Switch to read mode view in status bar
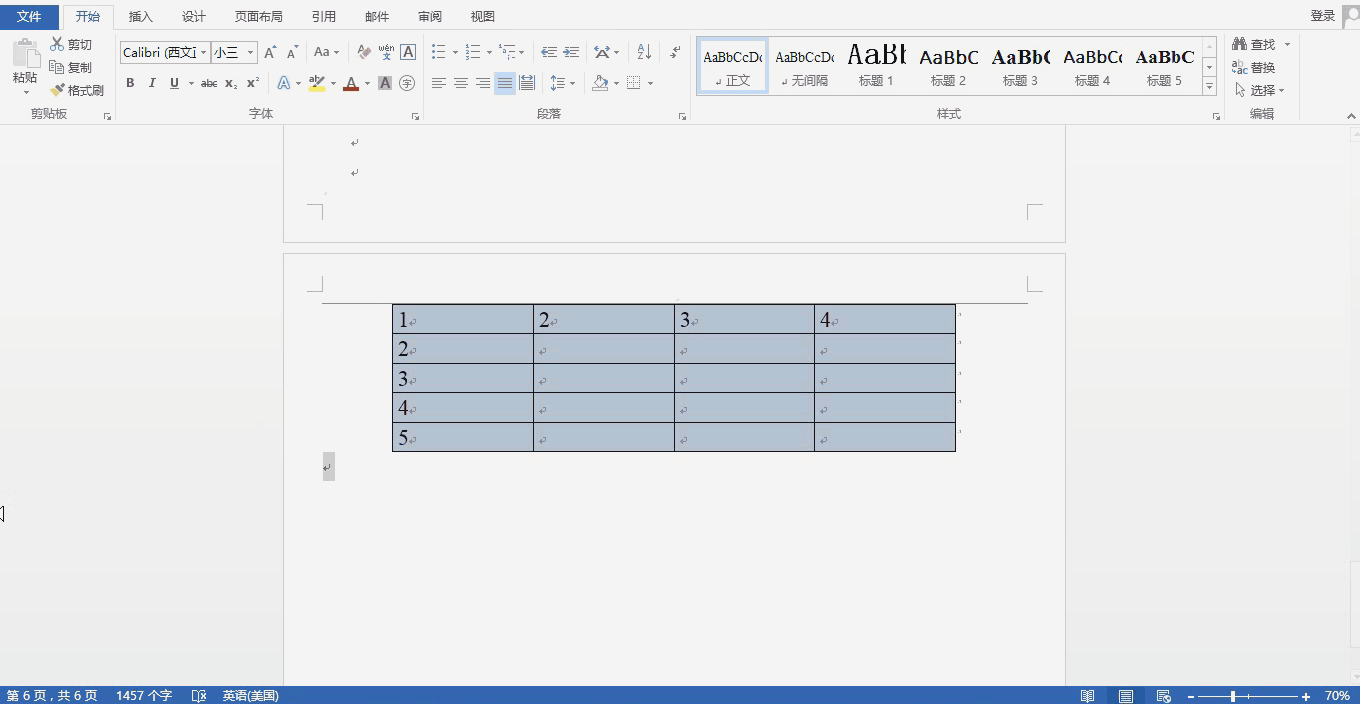Screen dimensions: 1360x704 pos(1087,696)
